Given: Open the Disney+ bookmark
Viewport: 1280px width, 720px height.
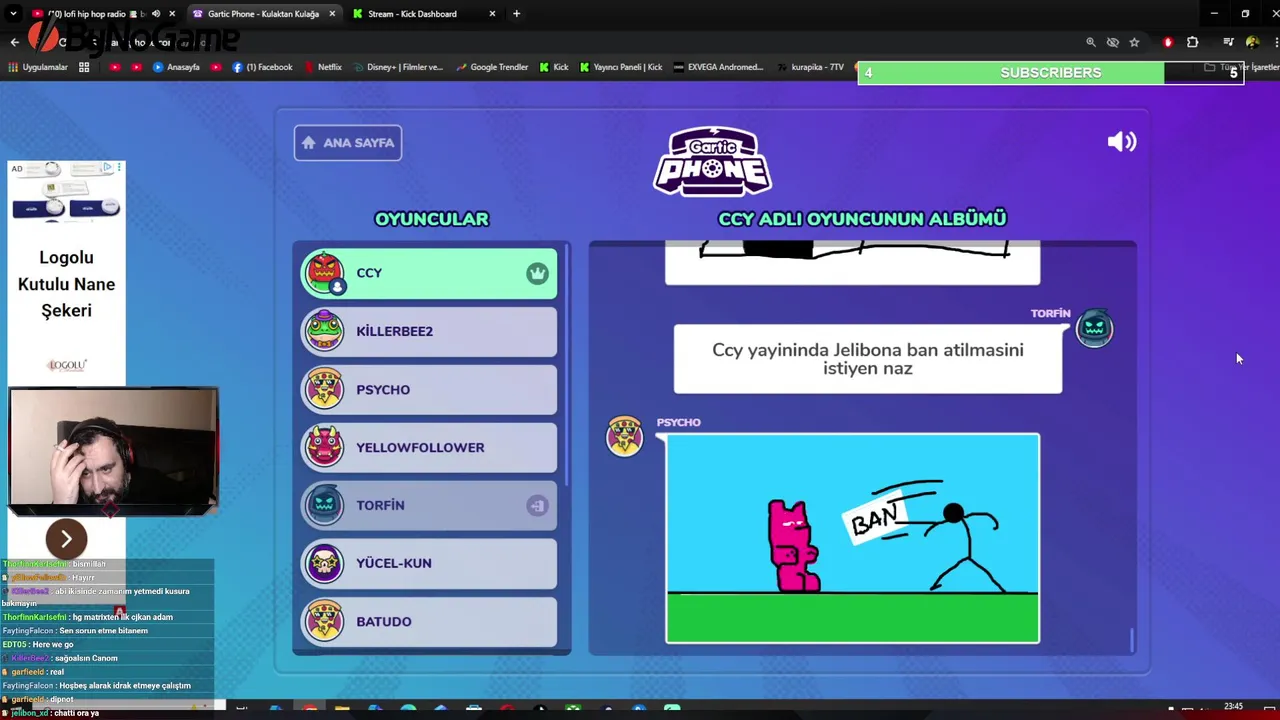Looking at the screenshot, I should pyautogui.click(x=398, y=67).
